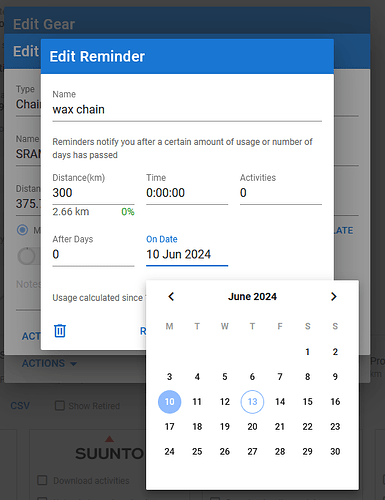Click the Activities field showing 0
385x500 pixels.
[281, 193]
